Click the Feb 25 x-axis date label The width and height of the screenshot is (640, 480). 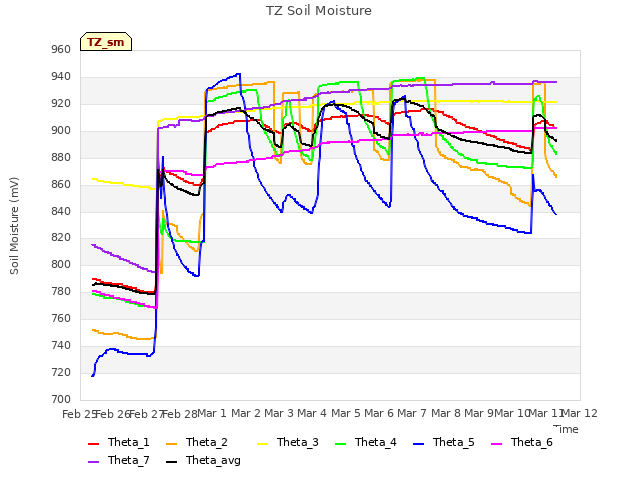point(79,414)
